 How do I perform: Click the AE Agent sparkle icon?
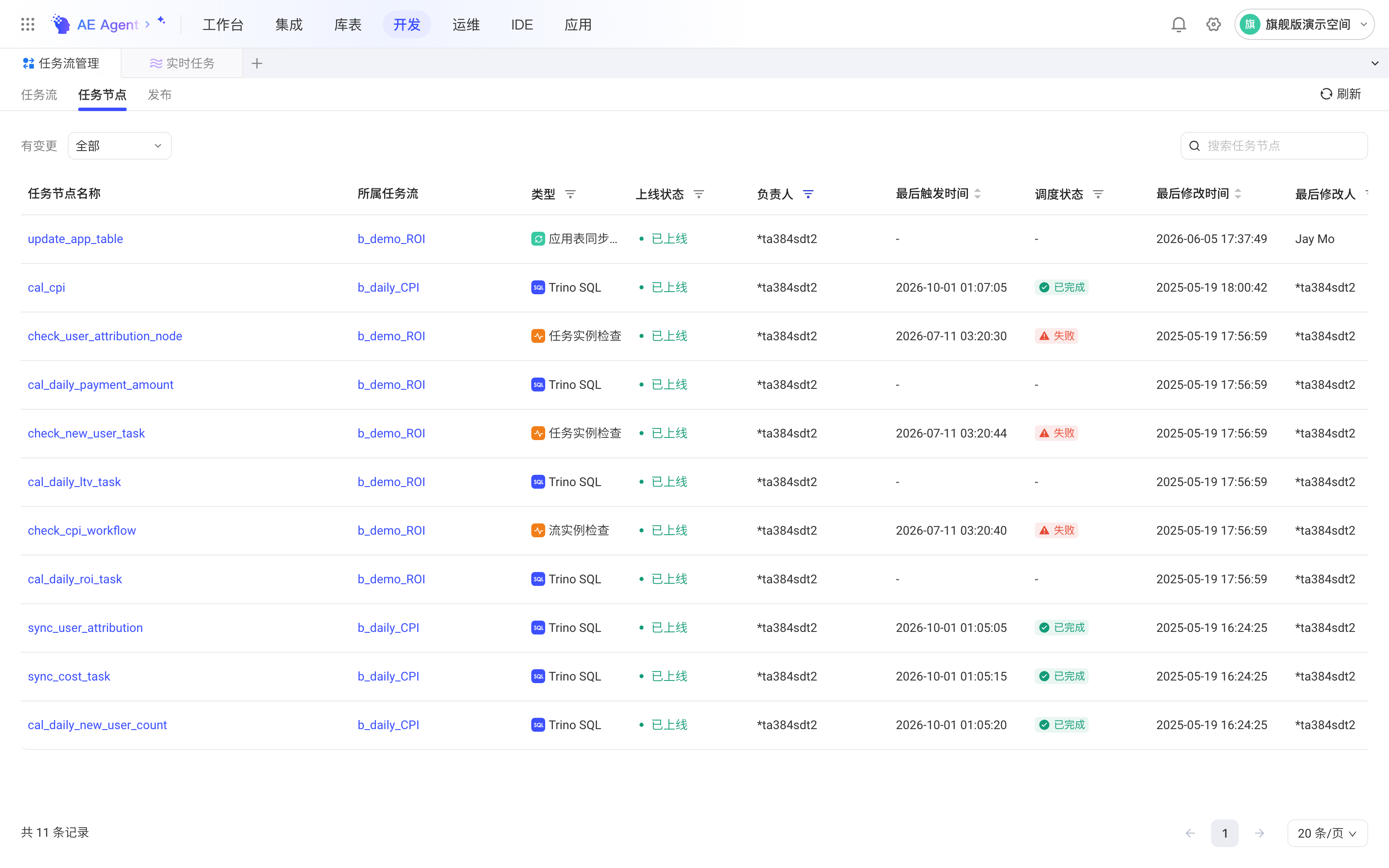(161, 21)
